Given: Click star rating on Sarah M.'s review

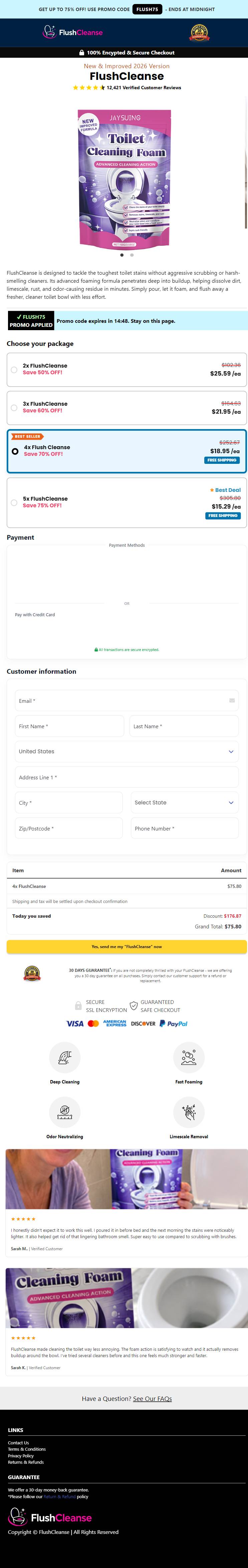Looking at the screenshot, I should point(23,1218).
